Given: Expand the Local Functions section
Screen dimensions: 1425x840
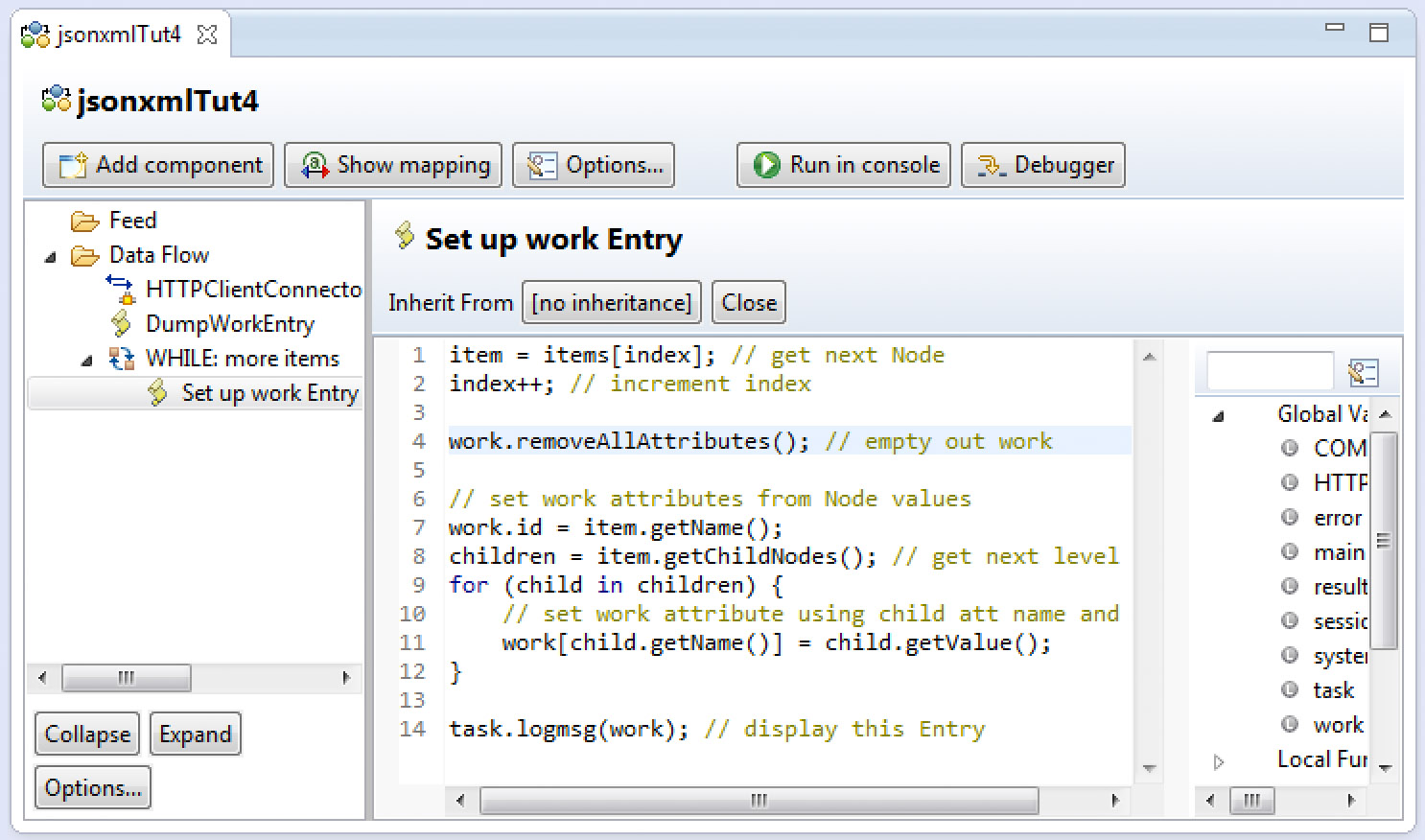Looking at the screenshot, I should (x=1219, y=759).
